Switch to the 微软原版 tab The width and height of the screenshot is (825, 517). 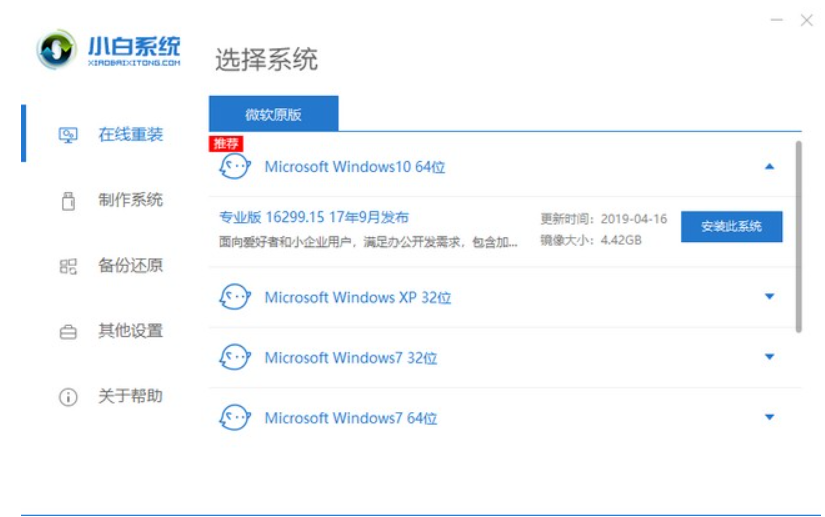point(274,114)
